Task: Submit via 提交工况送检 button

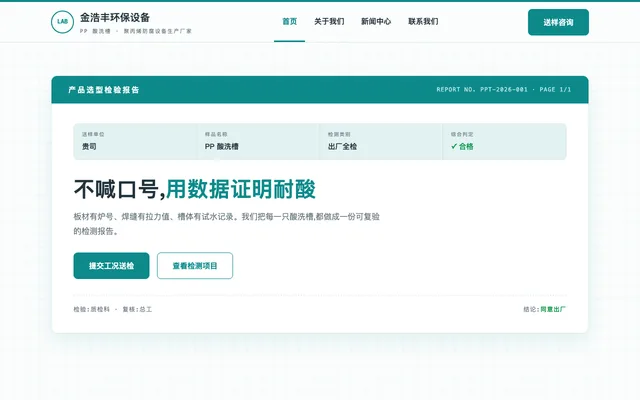Action: coord(111,266)
